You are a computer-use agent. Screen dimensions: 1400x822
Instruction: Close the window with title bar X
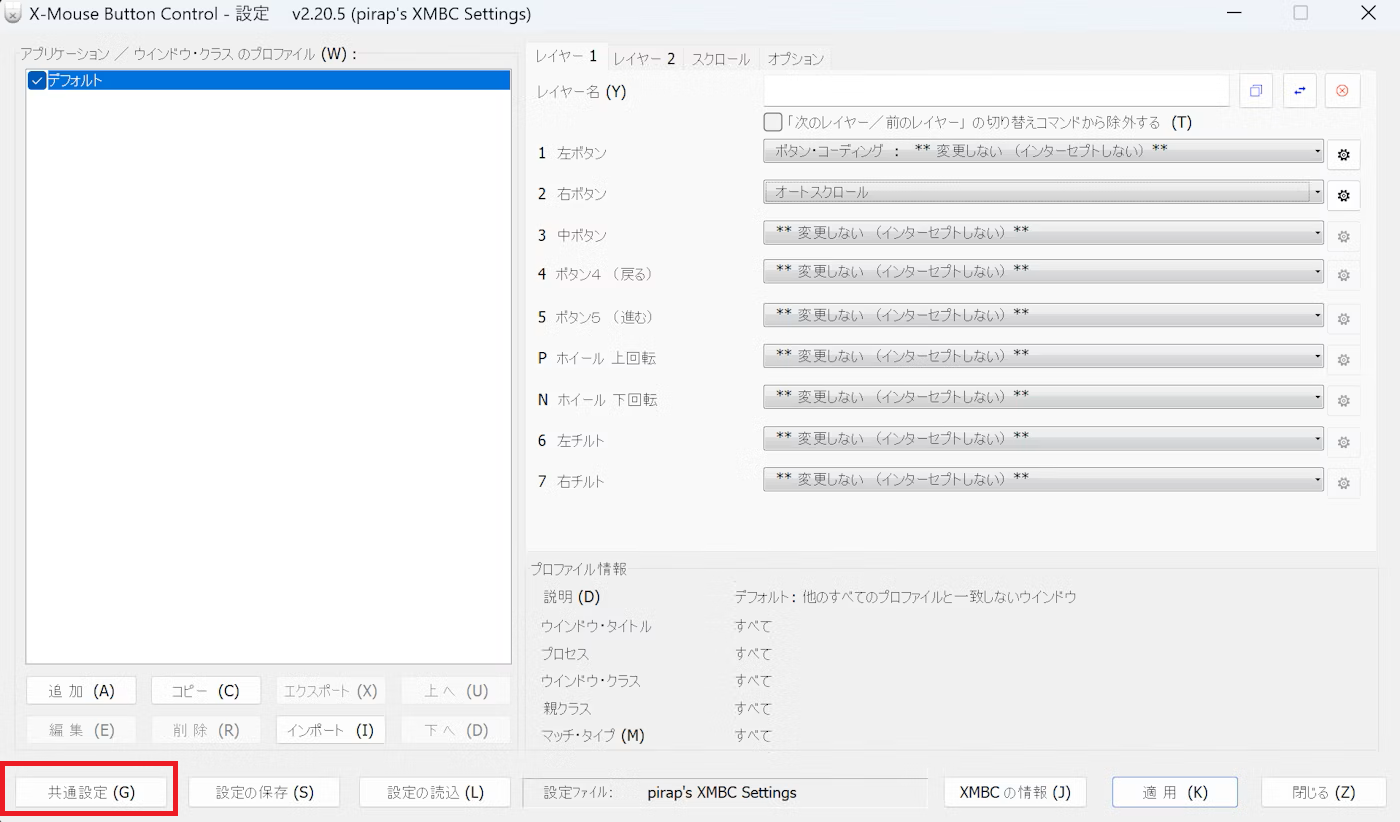point(1367,14)
